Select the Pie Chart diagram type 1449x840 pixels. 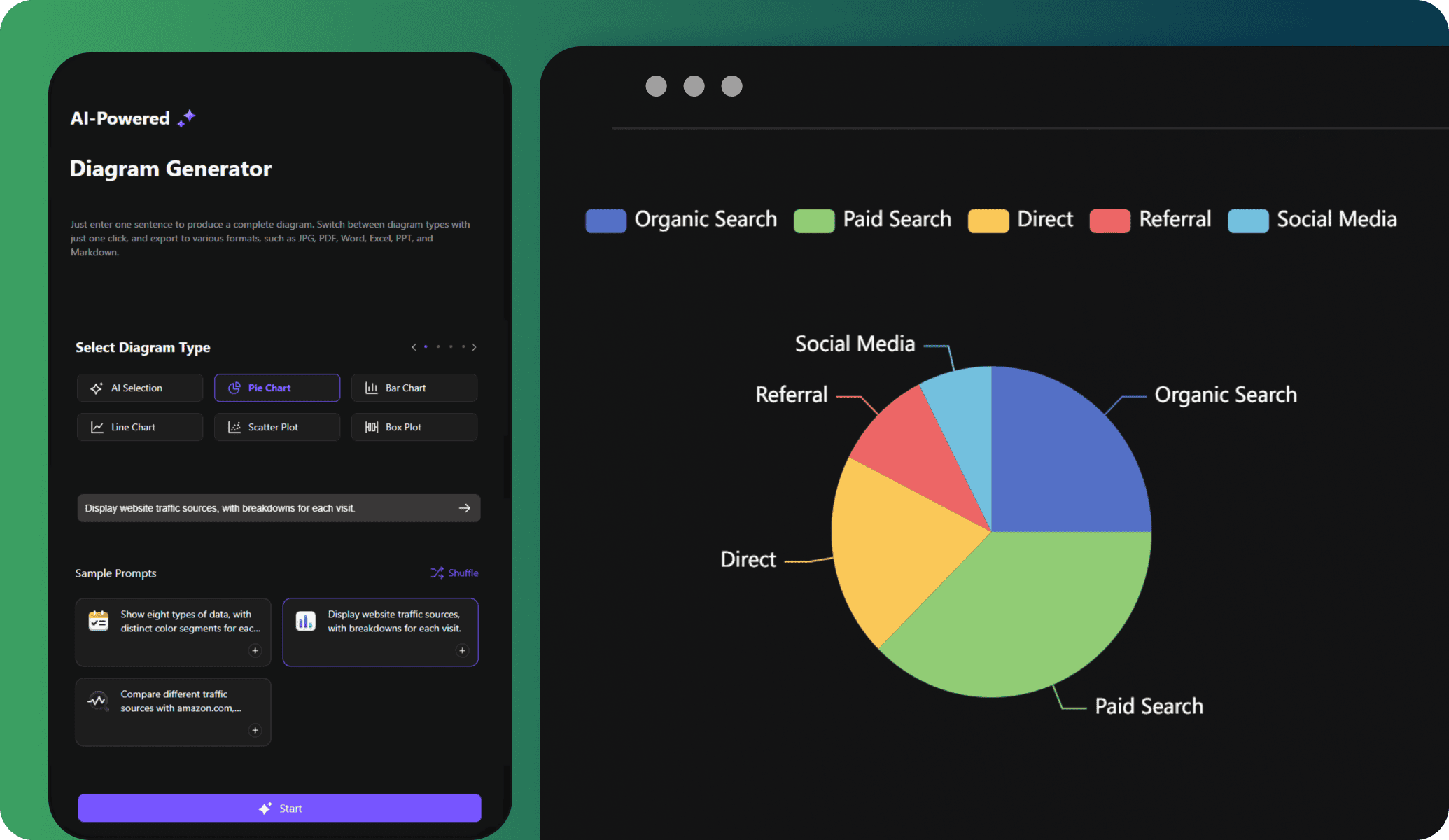[x=277, y=387]
